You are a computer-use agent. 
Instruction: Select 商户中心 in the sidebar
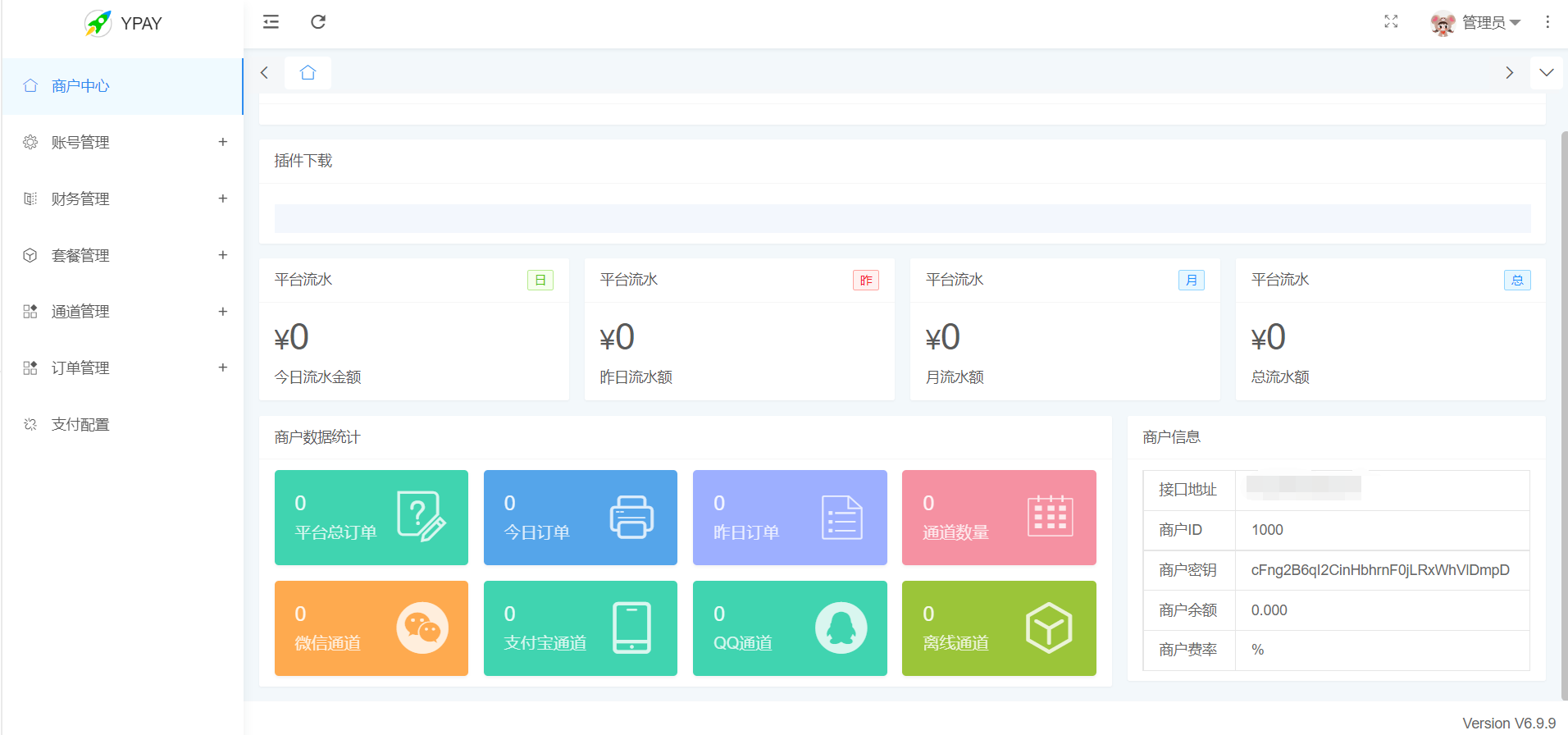80,86
